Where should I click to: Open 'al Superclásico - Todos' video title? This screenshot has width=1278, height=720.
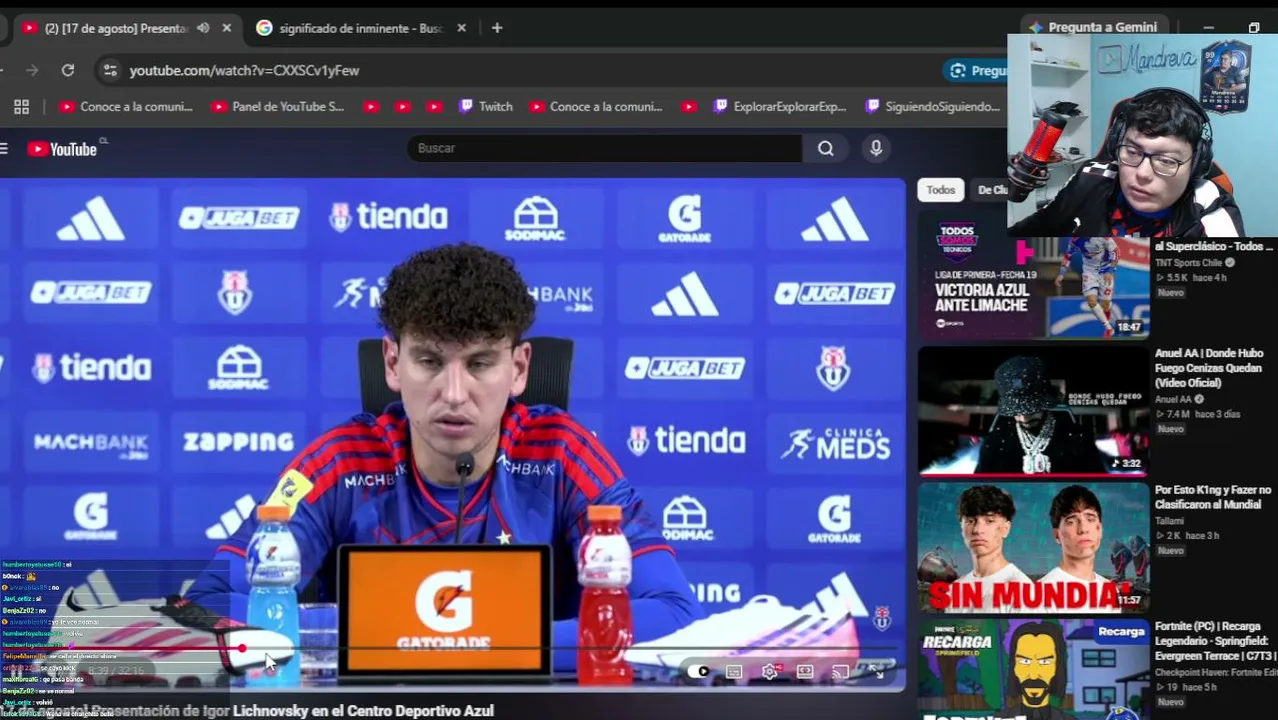coord(1214,246)
